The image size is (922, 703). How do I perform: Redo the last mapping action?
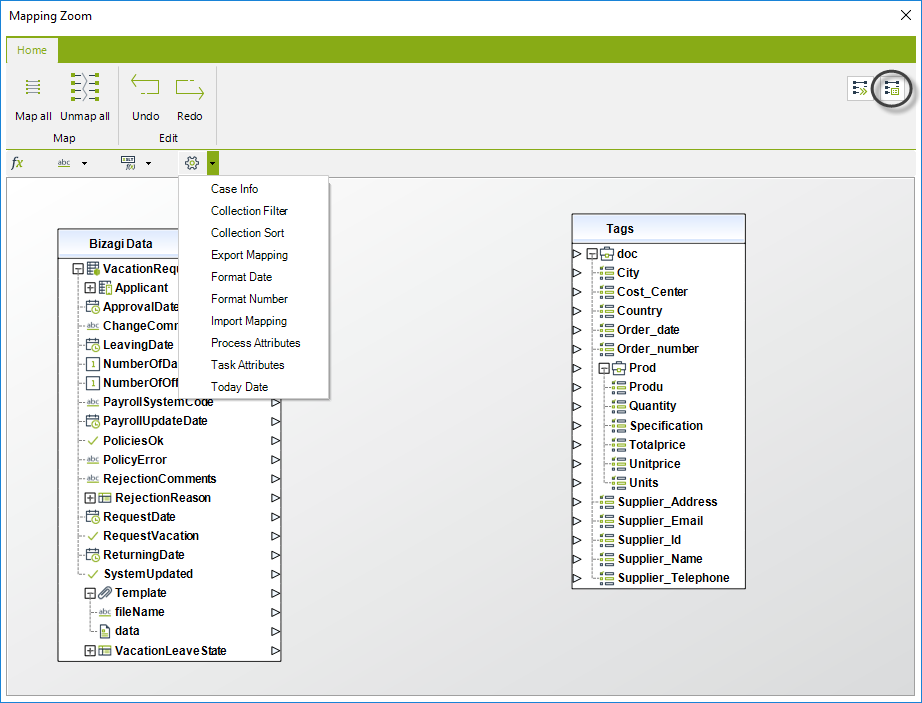(x=189, y=88)
